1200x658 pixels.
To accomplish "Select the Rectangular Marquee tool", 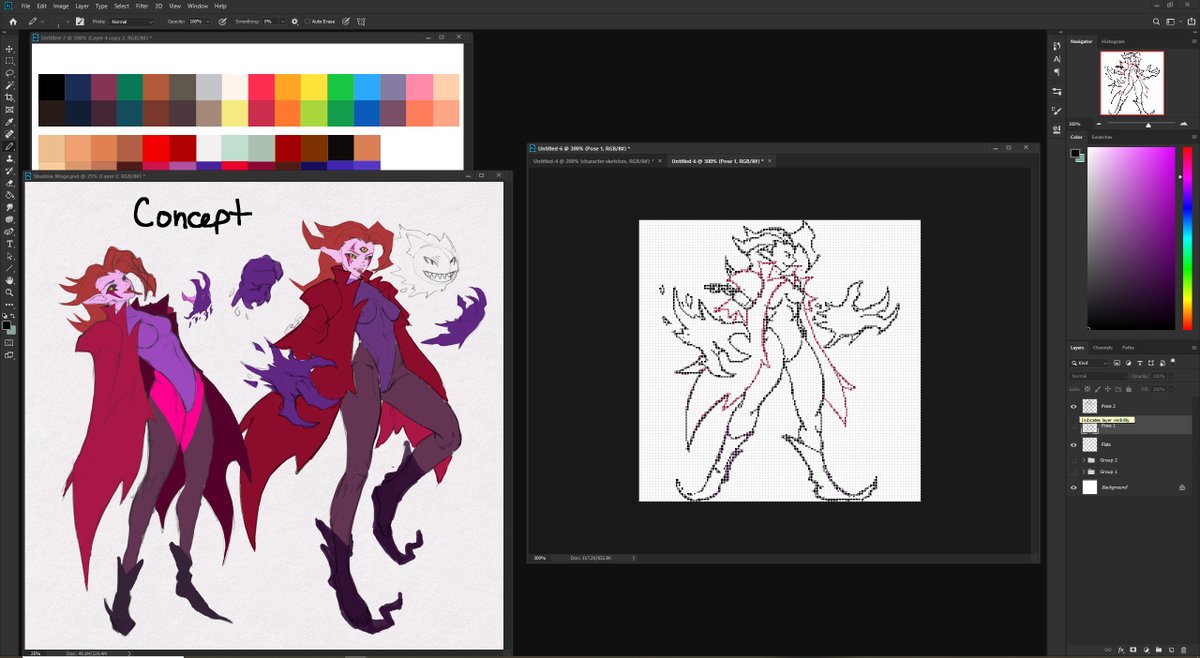I will (x=9, y=60).
